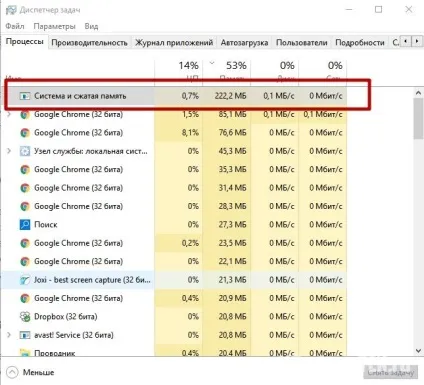Switch to the Производительность tab
424x385 pixels.
(x=89, y=43)
